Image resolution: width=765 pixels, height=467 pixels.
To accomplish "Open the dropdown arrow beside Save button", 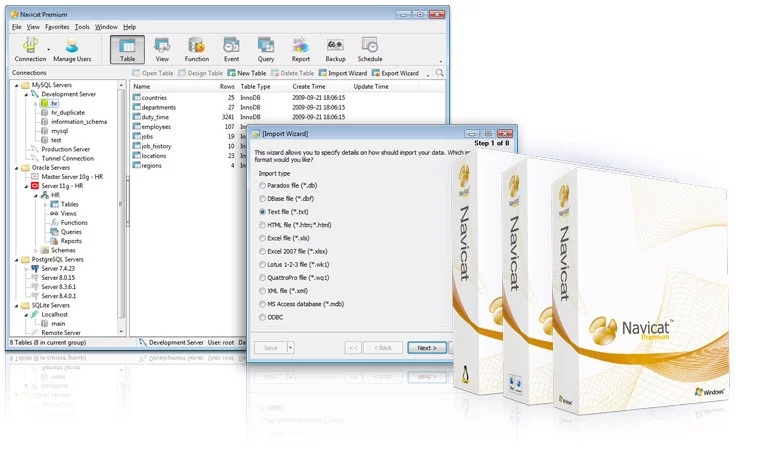I will tap(291, 348).
